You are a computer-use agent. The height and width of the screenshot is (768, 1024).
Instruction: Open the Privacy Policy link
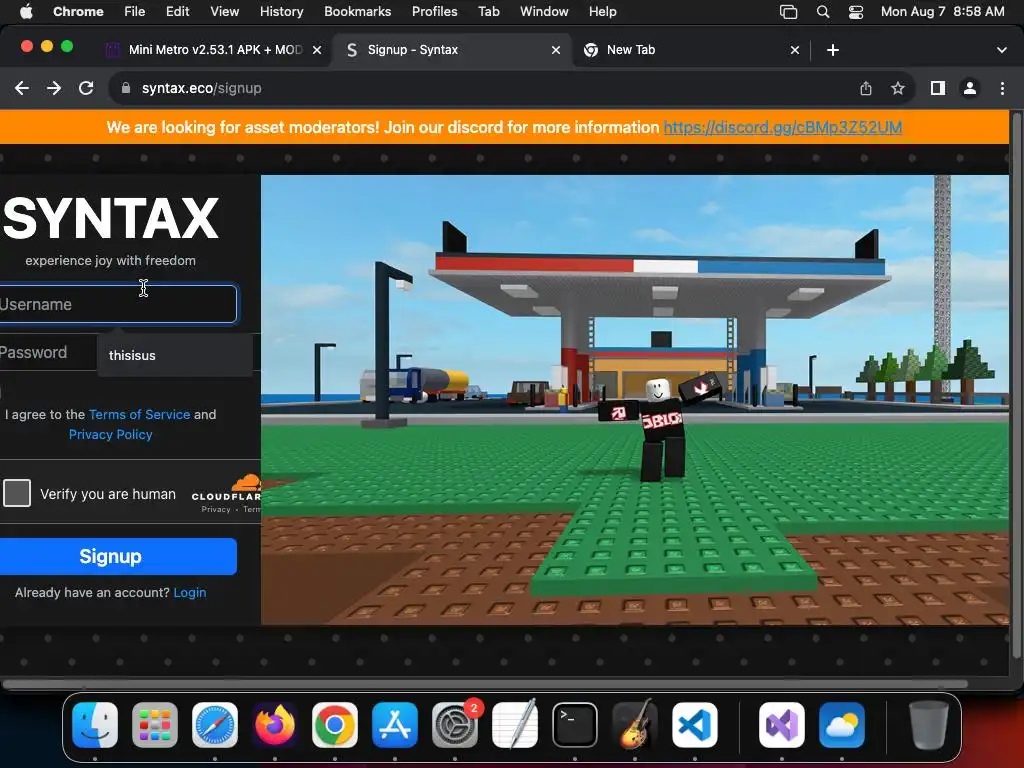point(110,434)
